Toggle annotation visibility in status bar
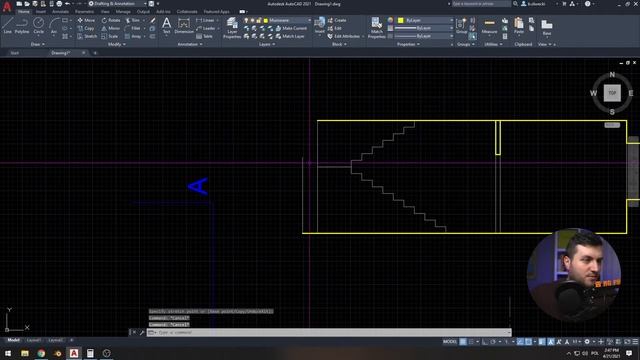 [x=551, y=342]
